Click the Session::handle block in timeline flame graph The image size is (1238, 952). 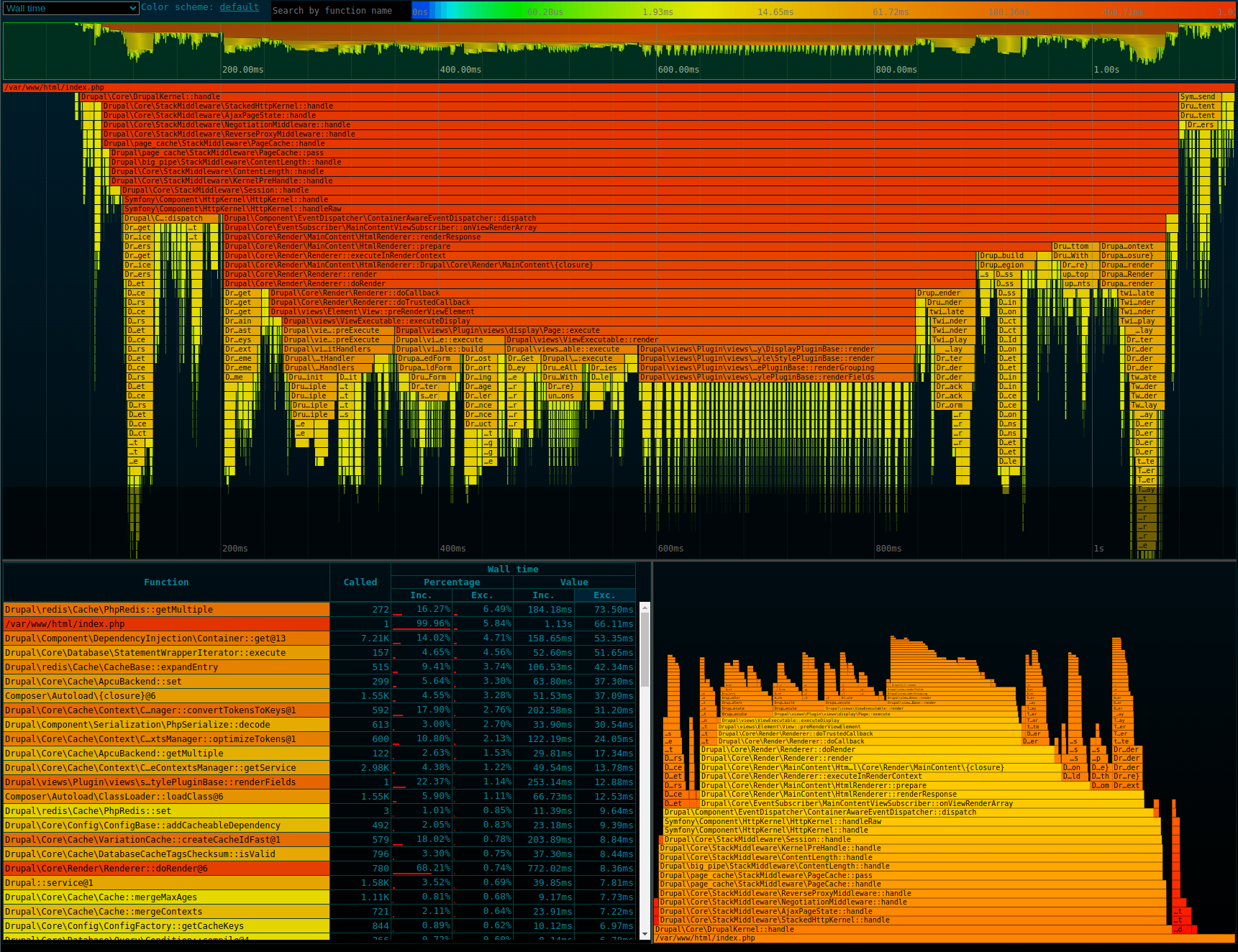pos(647,191)
